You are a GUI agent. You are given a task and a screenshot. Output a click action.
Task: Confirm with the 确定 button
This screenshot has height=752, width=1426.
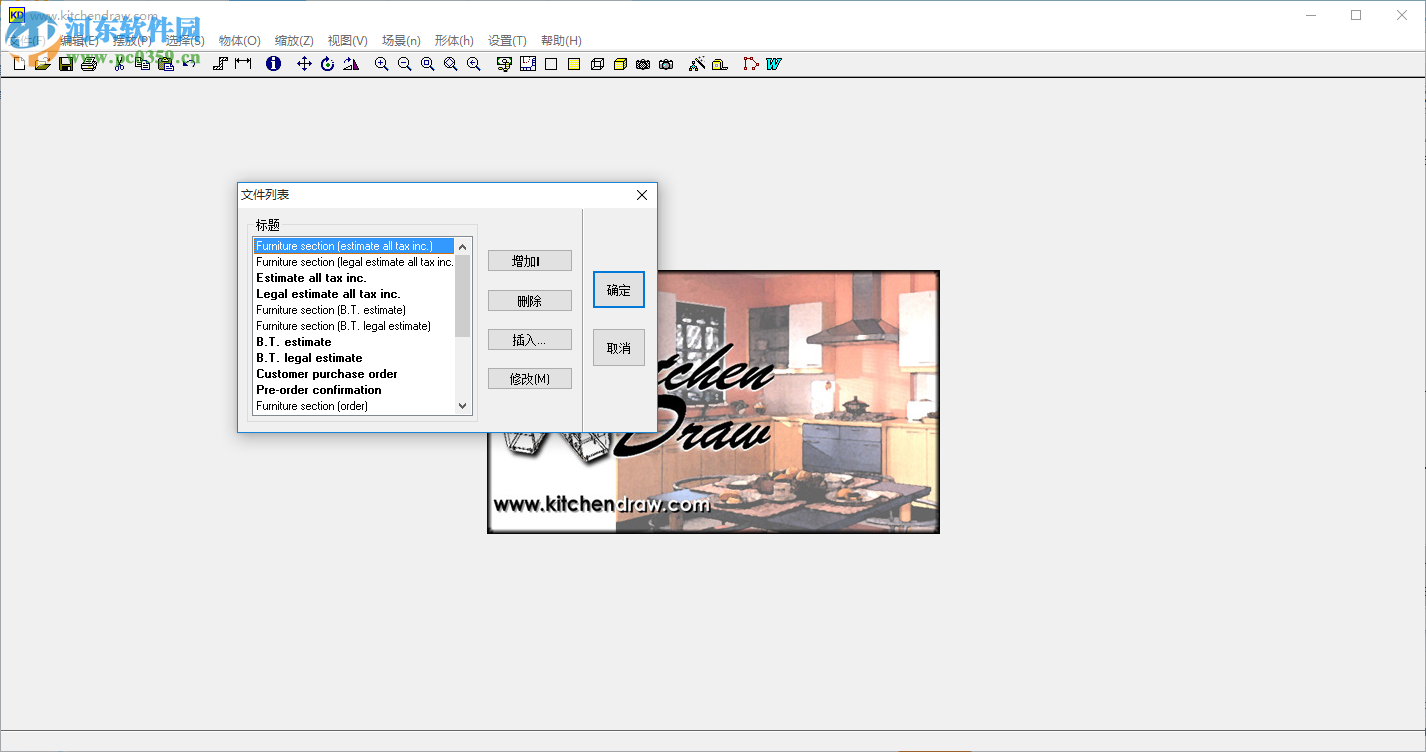click(x=619, y=290)
